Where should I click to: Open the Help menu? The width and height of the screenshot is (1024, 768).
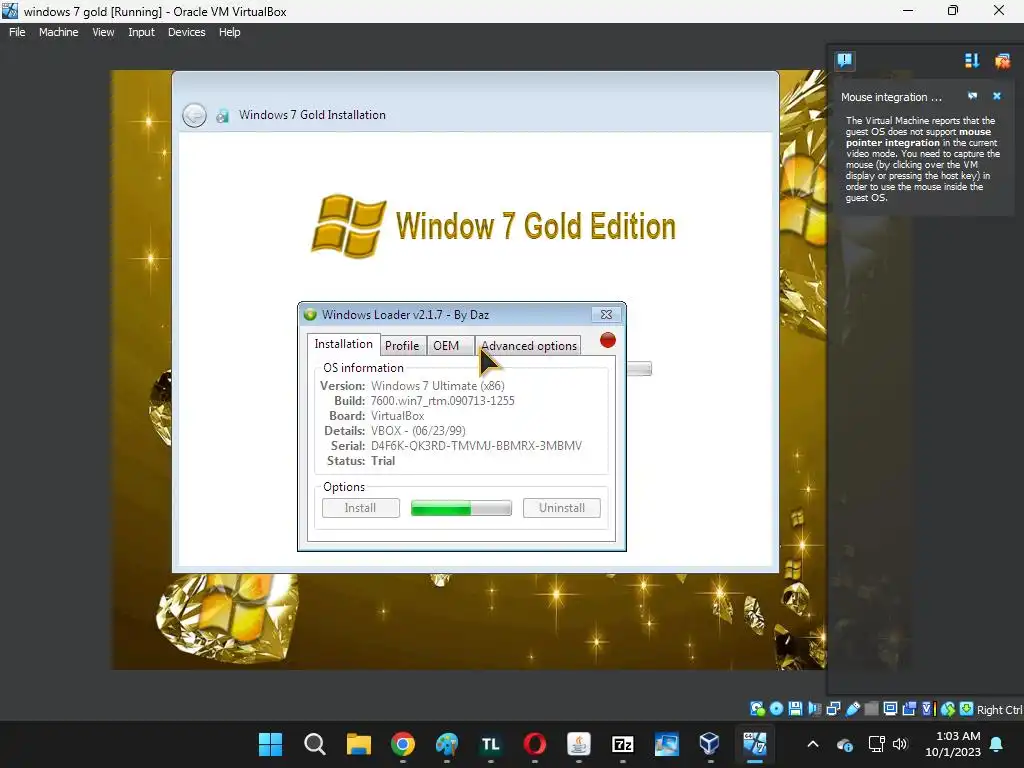[229, 32]
